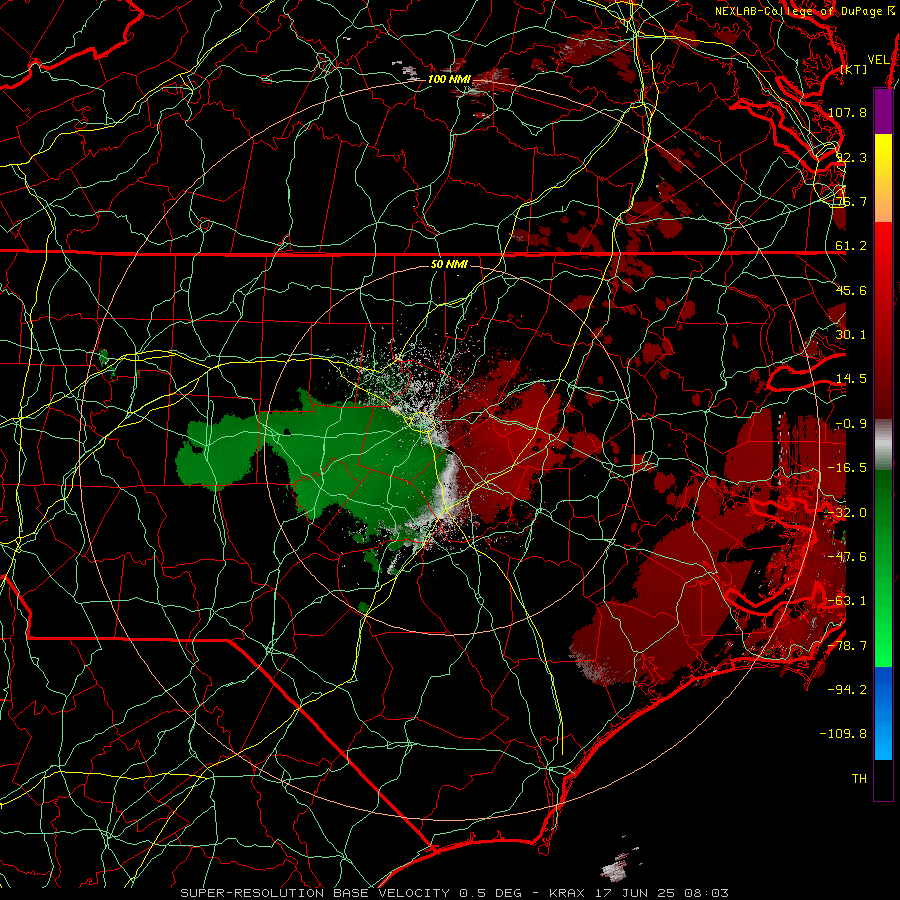This screenshot has width=900, height=900.
Task: Click the large green inbound velocity area
Action: click(x=344, y=453)
